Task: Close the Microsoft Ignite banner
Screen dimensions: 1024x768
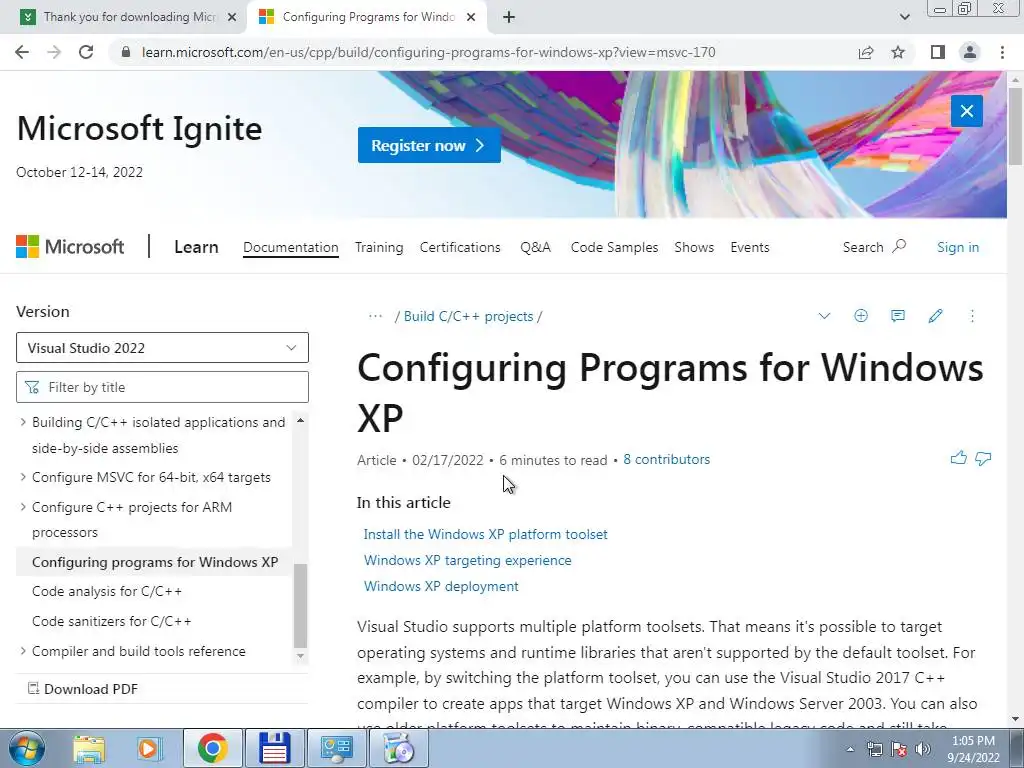Action: pos(967,111)
